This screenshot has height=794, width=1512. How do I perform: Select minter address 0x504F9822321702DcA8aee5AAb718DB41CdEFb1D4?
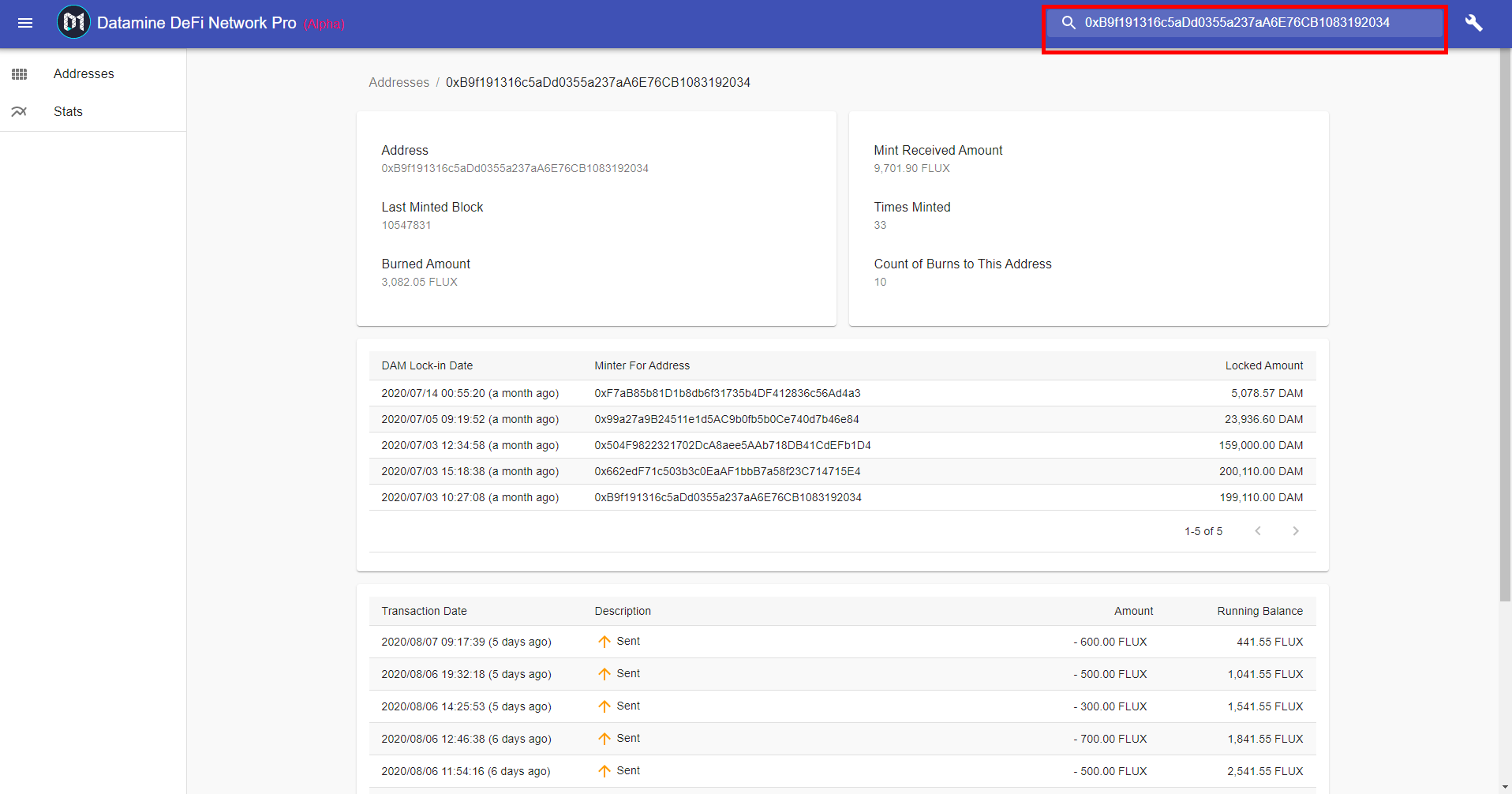point(732,445)
